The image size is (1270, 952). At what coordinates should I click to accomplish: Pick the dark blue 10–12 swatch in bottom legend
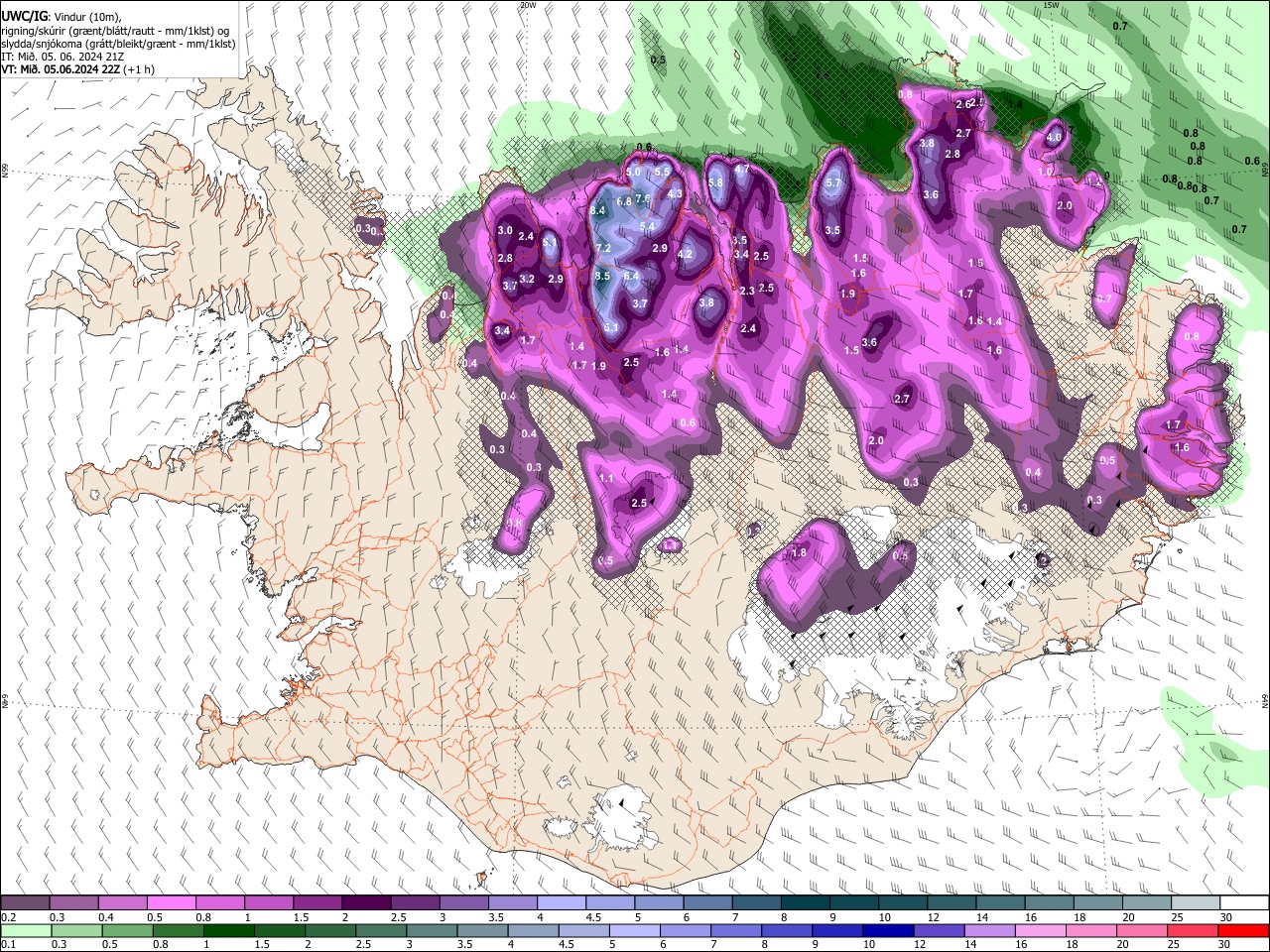[886, 931]
